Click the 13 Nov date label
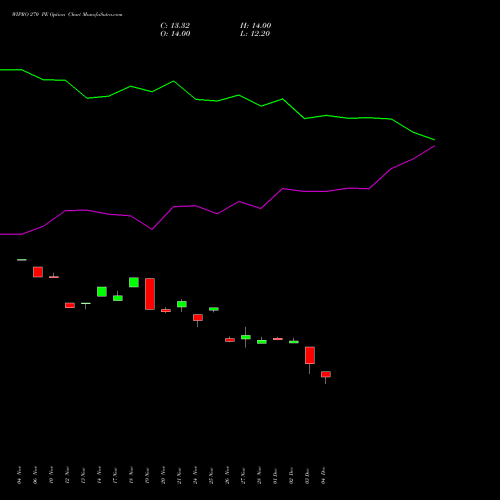 pos(83,475)
